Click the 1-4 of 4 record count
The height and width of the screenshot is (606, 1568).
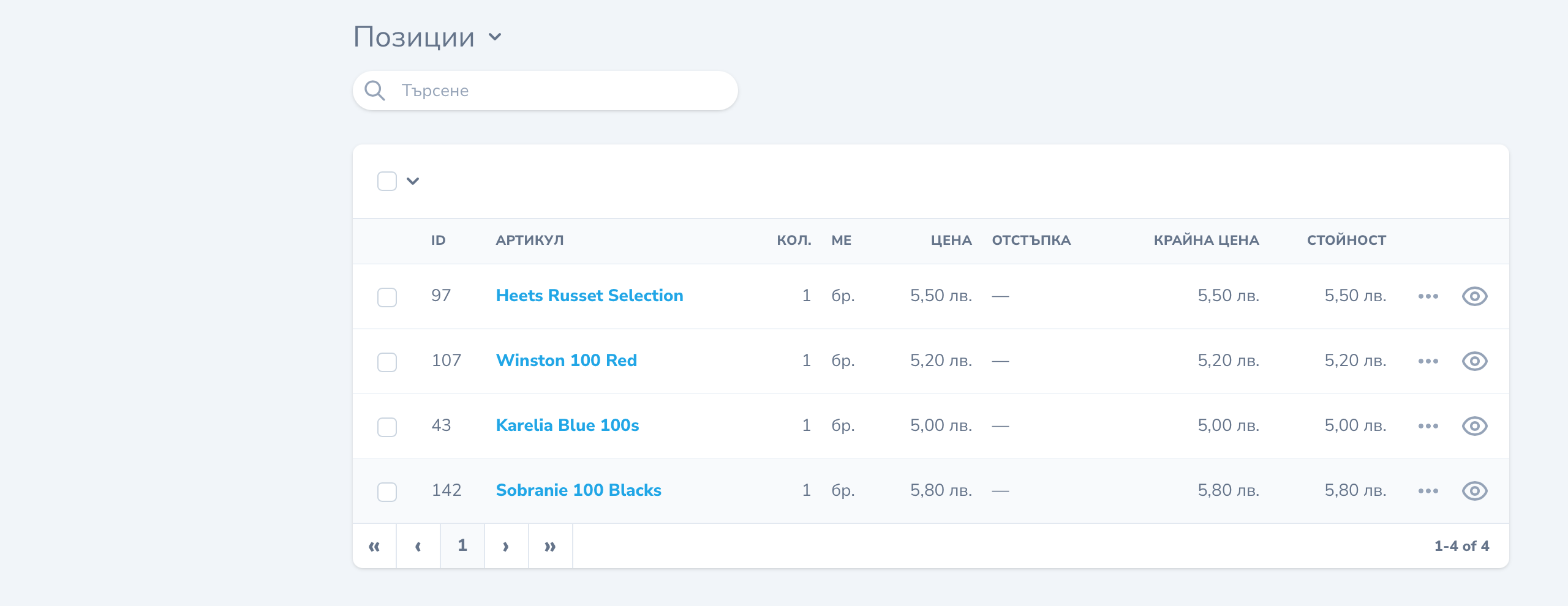tap(1461, 546)
